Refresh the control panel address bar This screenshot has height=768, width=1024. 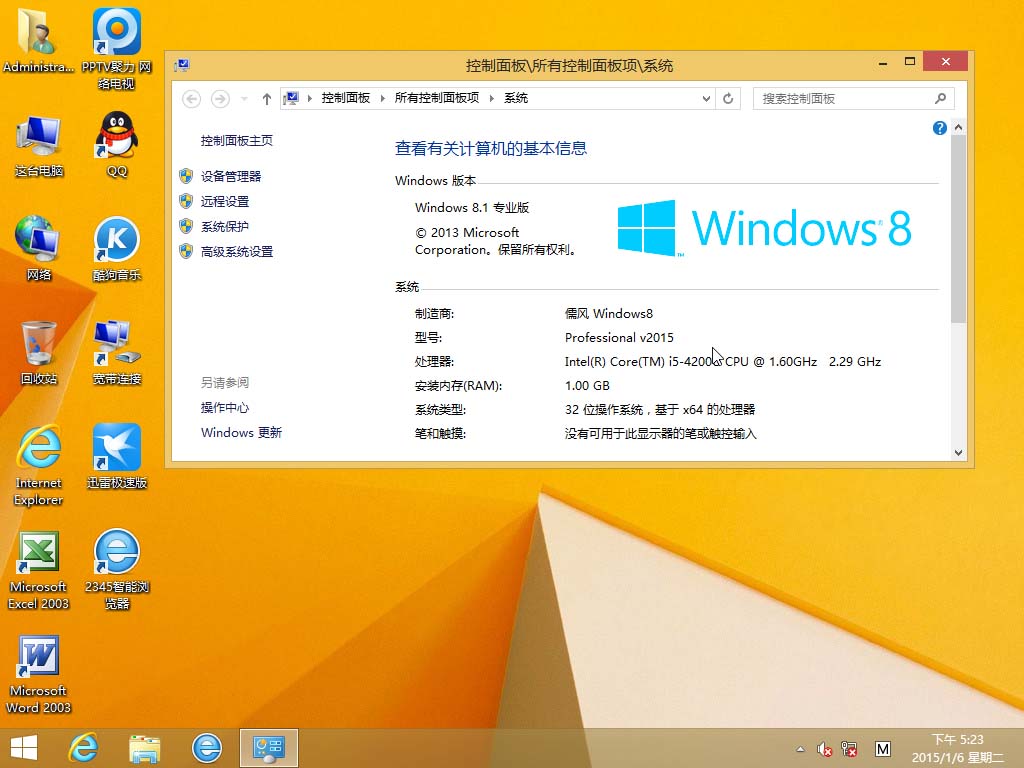click(x=728, y=99)
